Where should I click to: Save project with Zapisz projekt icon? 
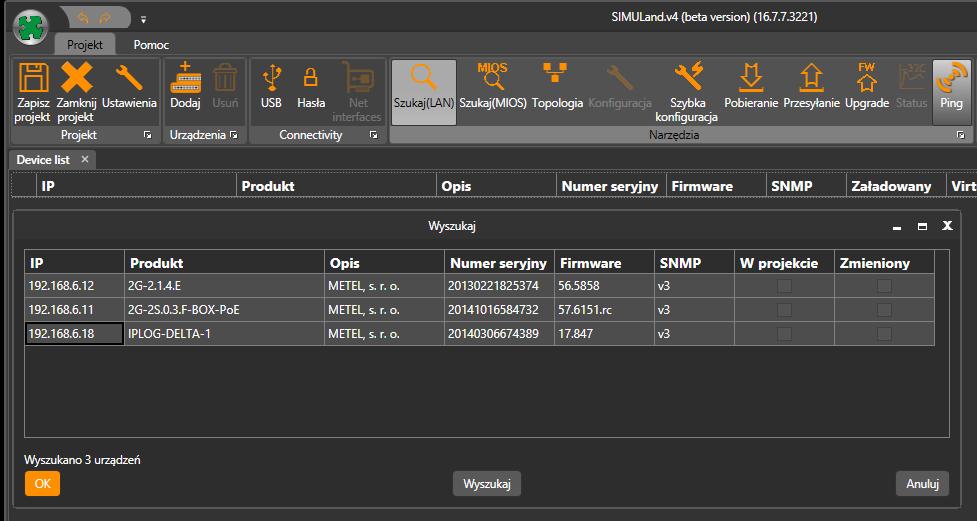coord(33,92)
